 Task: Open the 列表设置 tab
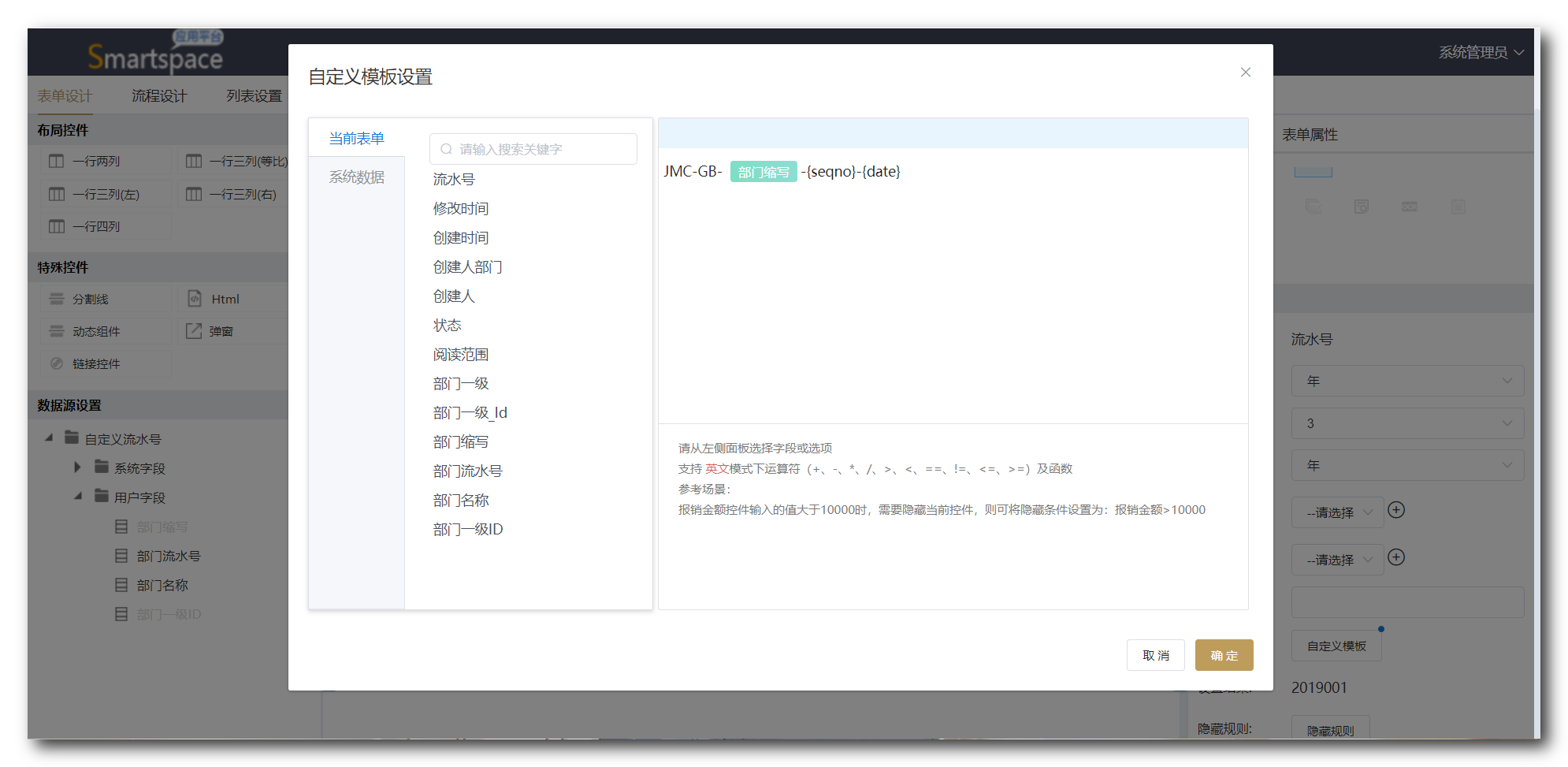click(x=254, y=96)
